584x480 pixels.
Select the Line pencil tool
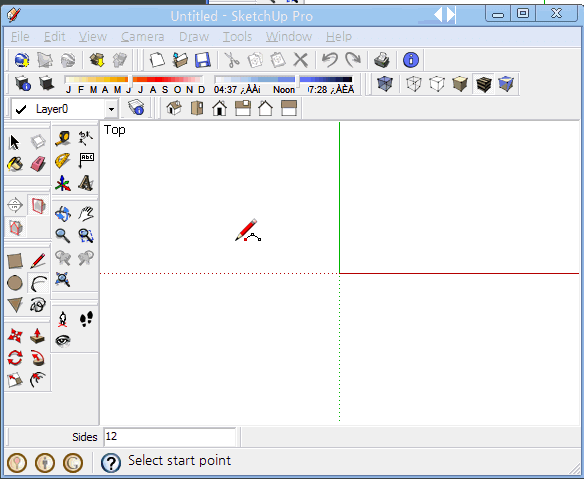[38, 261]
